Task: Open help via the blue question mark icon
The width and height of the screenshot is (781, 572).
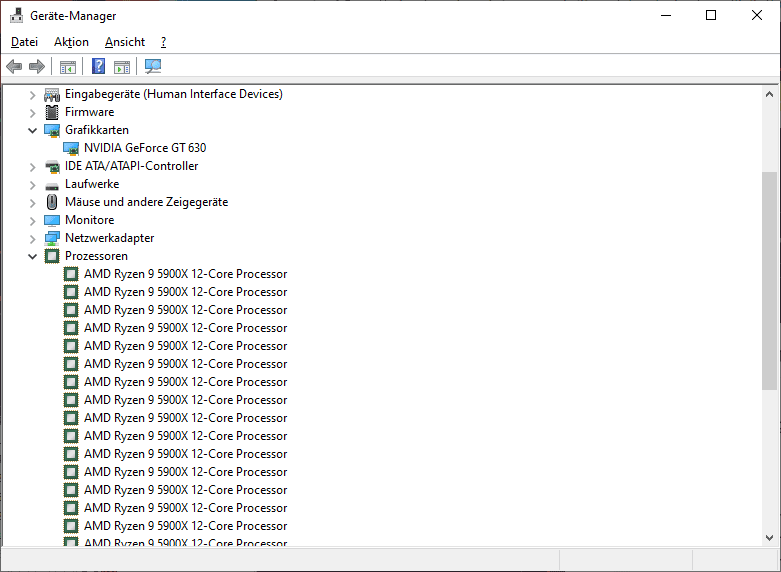Action: click(98, 66)
